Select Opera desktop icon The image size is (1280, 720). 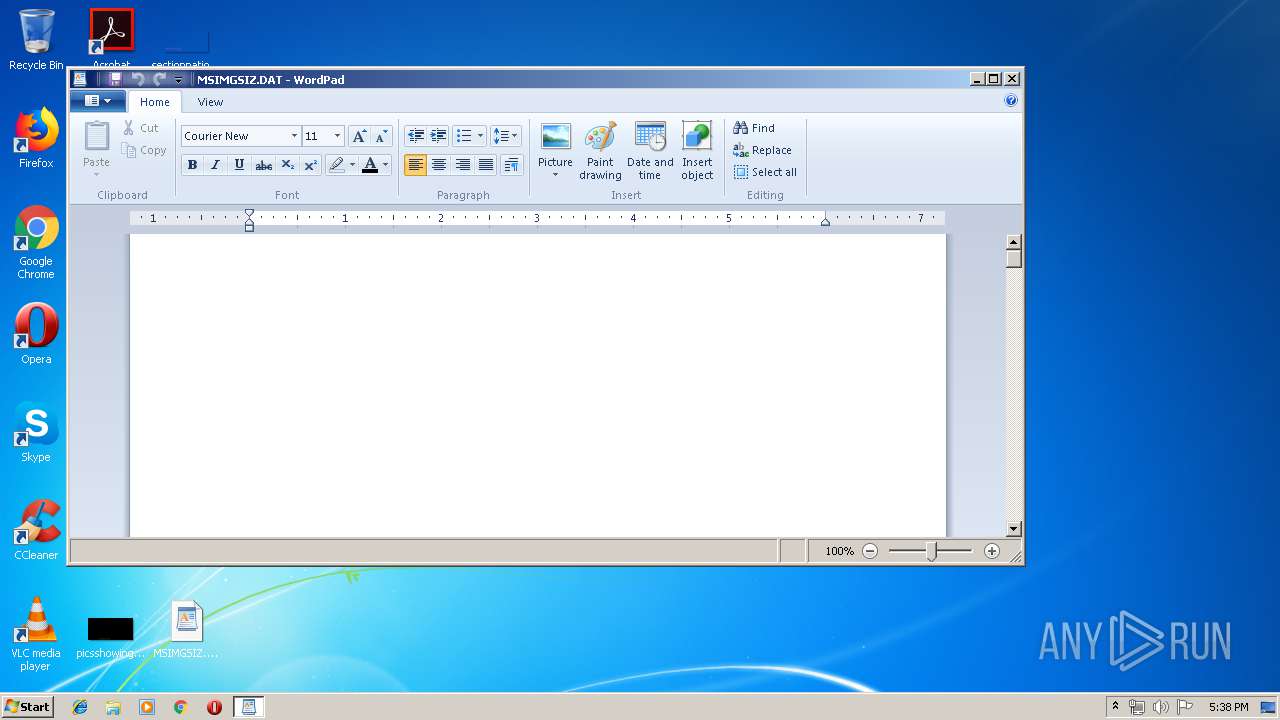[x=36, y=334]
